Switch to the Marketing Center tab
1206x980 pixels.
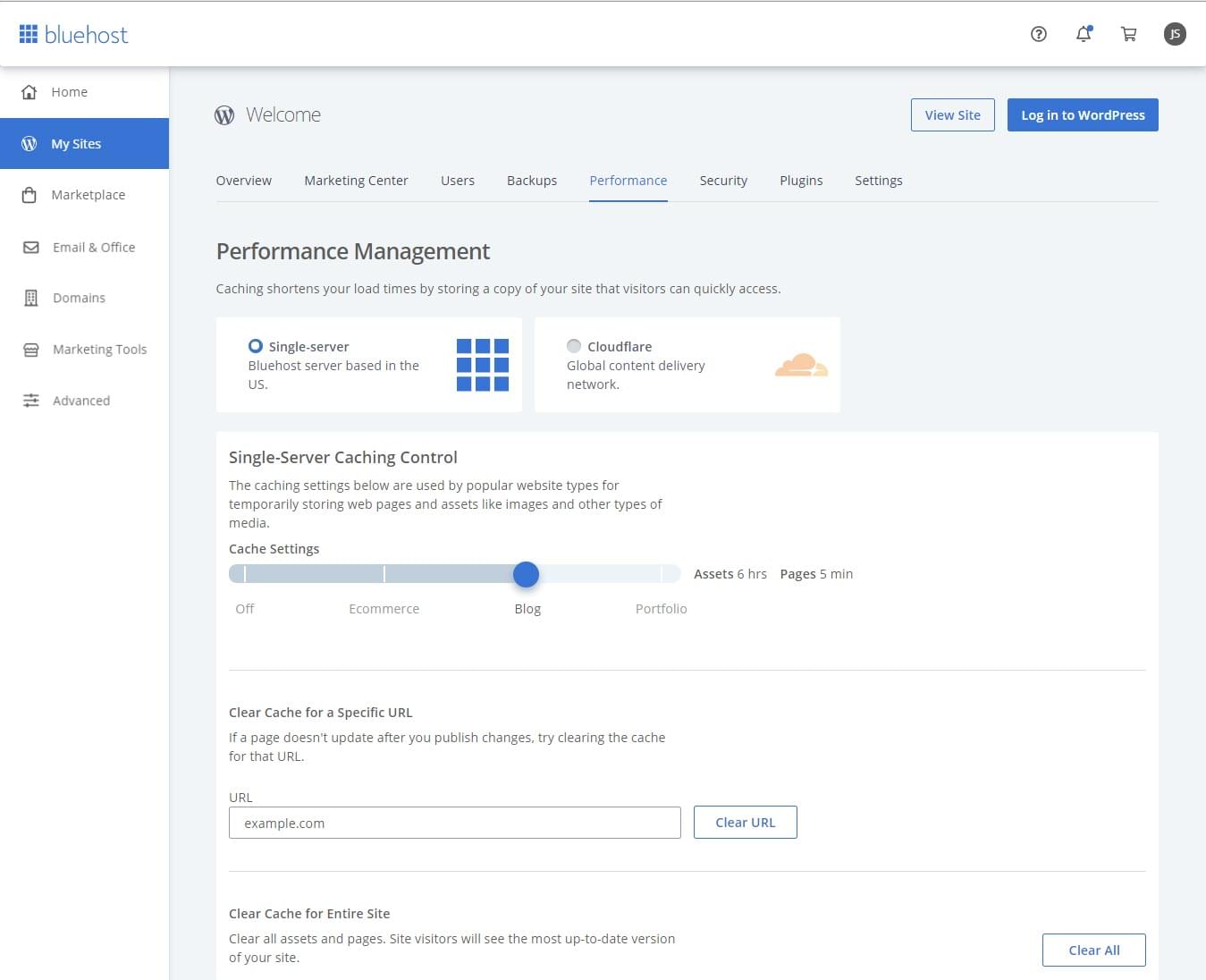tap(356, 181)
